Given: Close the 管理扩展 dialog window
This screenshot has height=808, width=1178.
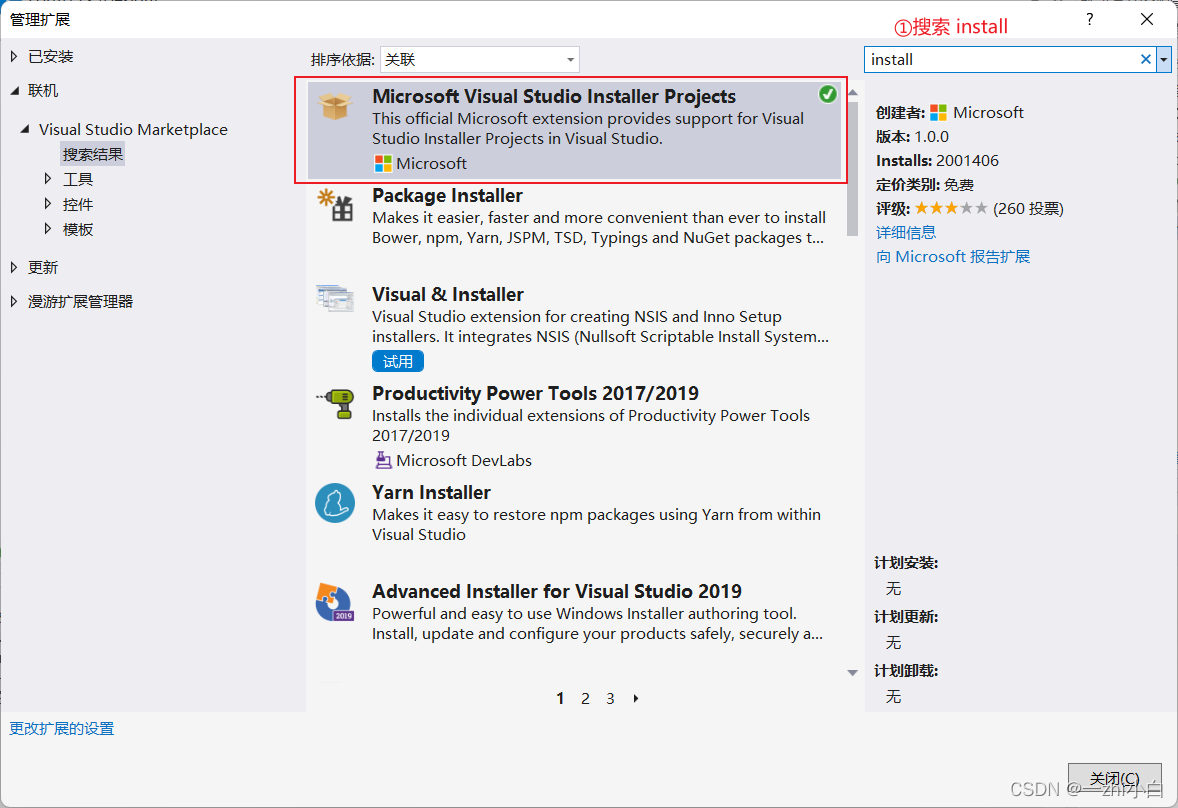Looking at the screenshot, I should (x=1146, y=20).
